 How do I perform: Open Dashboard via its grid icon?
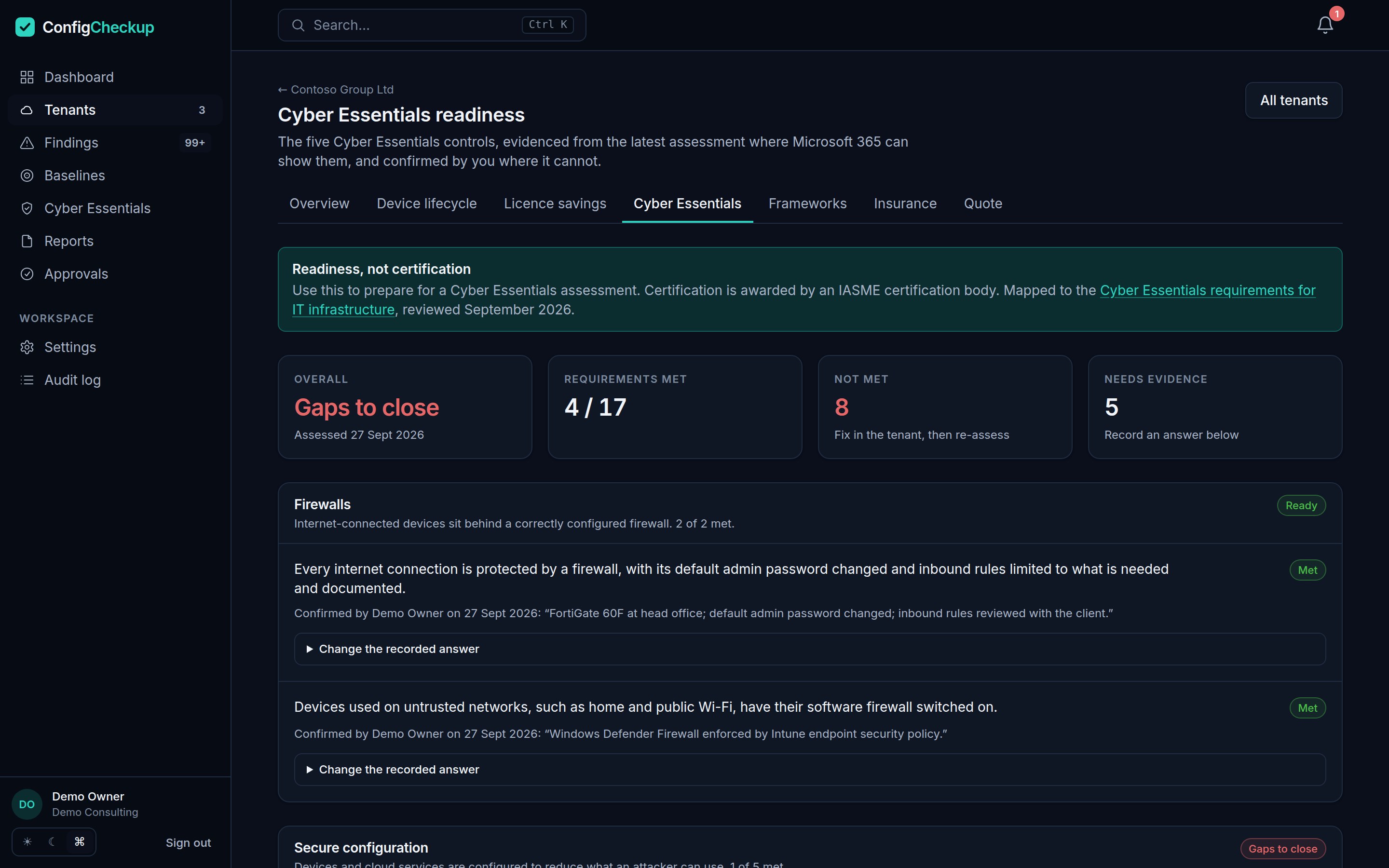coord(27,77)
